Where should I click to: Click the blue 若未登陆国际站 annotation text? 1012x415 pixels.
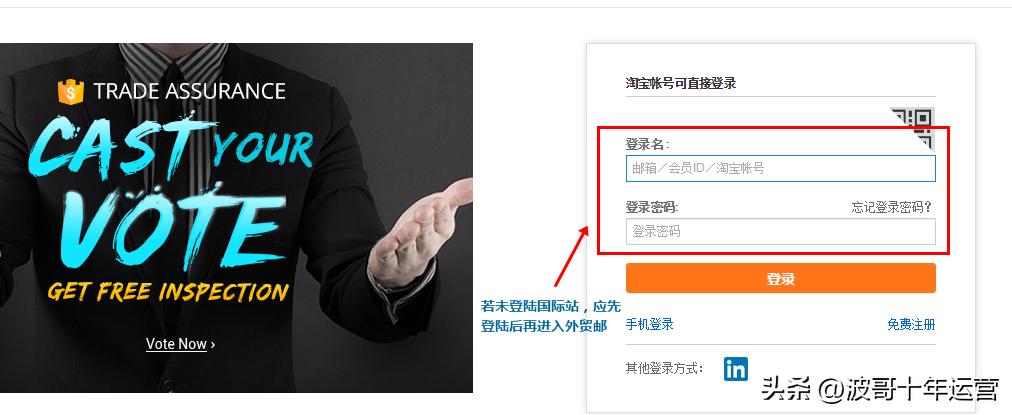pos(551,316)
